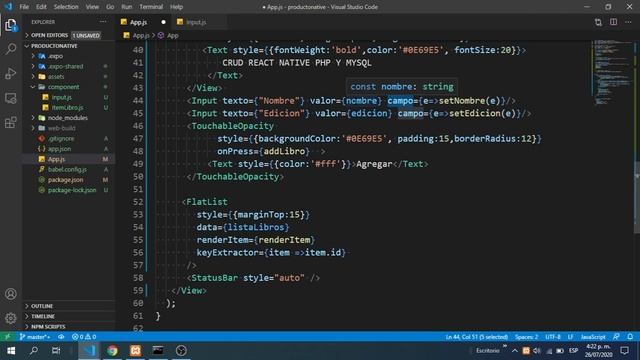640x360 pixels.
Task: Open XAMPP app on taskbar
Action: 136,351
